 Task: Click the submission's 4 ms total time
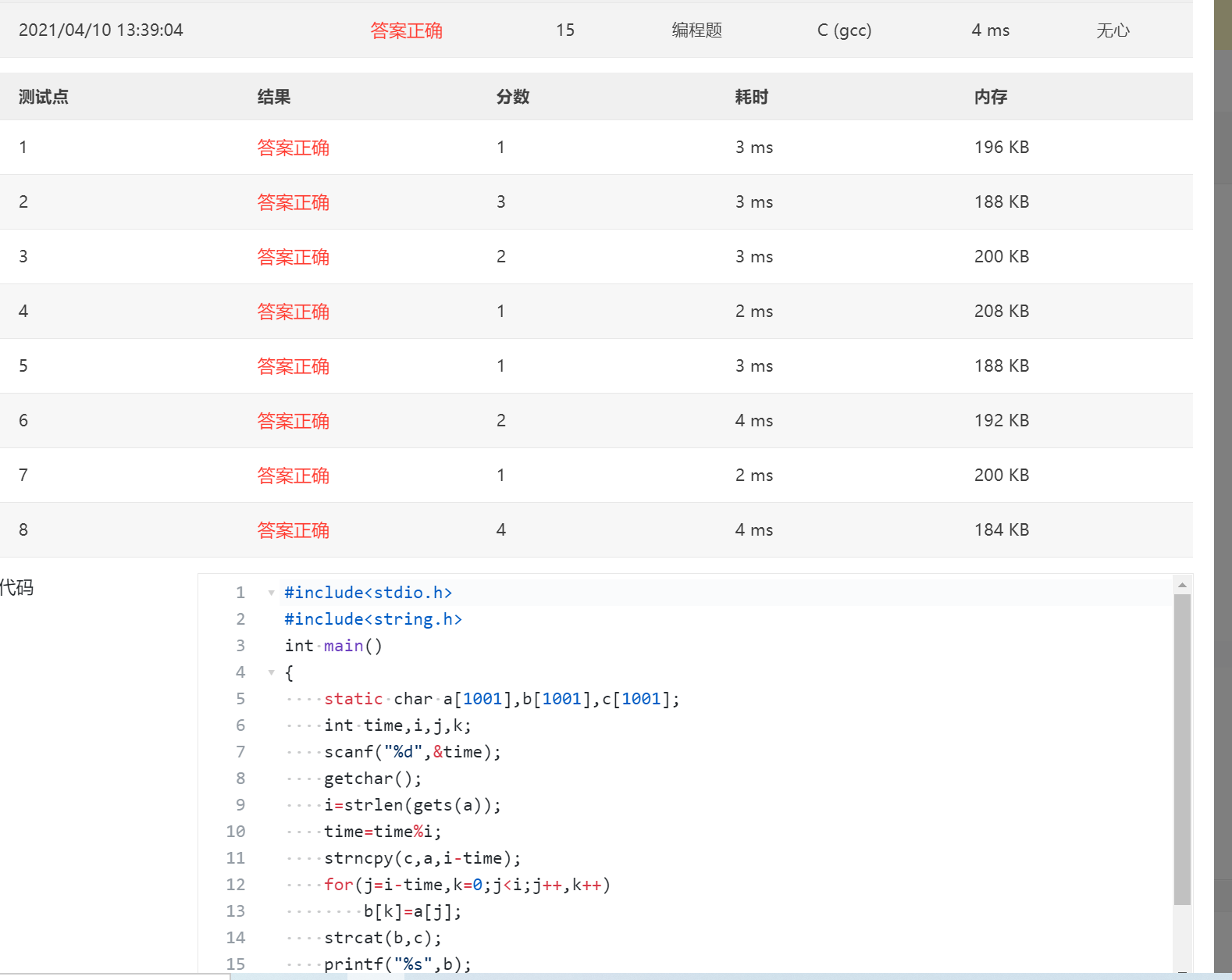990,30
